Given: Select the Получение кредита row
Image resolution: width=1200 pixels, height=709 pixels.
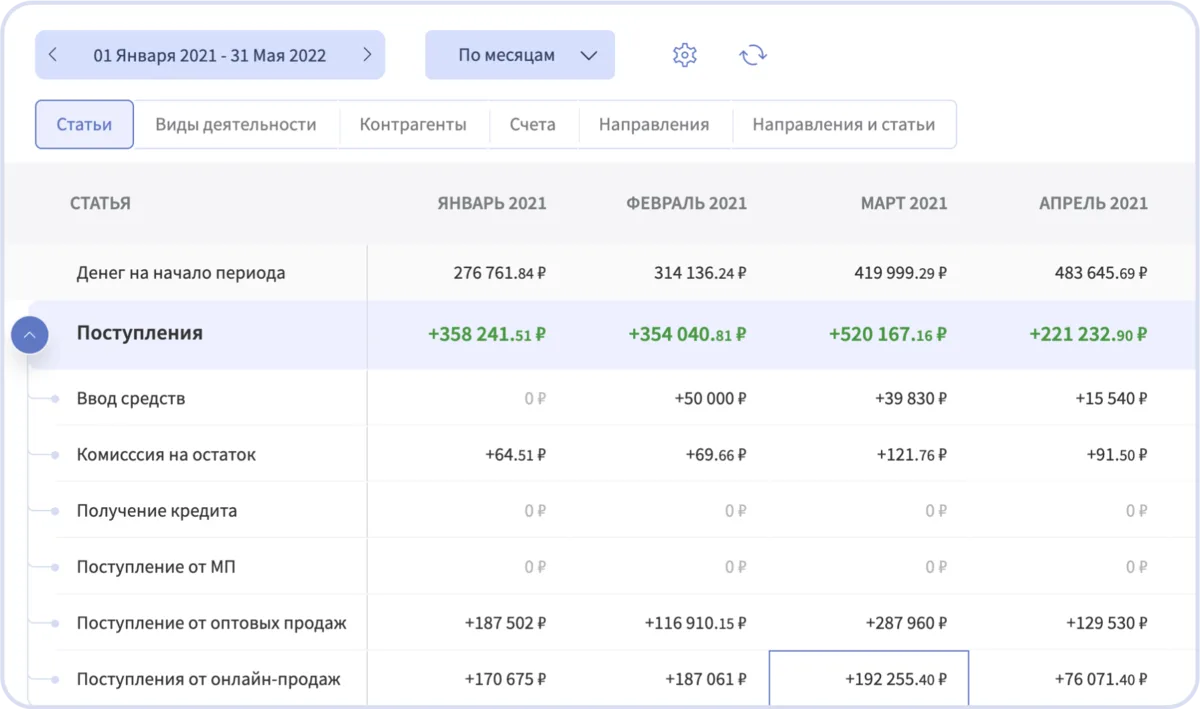Looking at the screenshot, I should pos(157,510).
